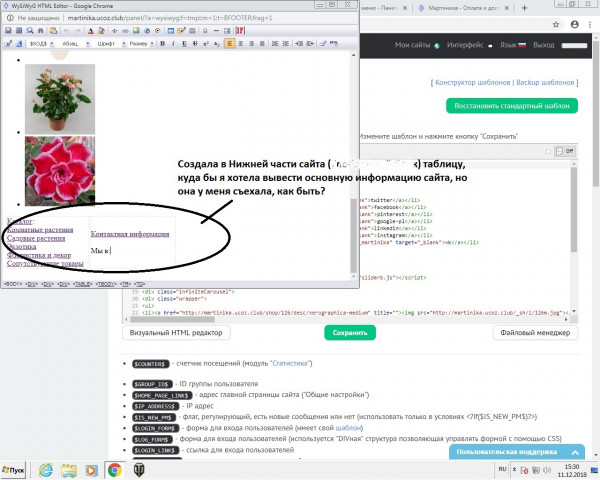
Task: Apply superscript formatting
Action: (x=206, y=44)
